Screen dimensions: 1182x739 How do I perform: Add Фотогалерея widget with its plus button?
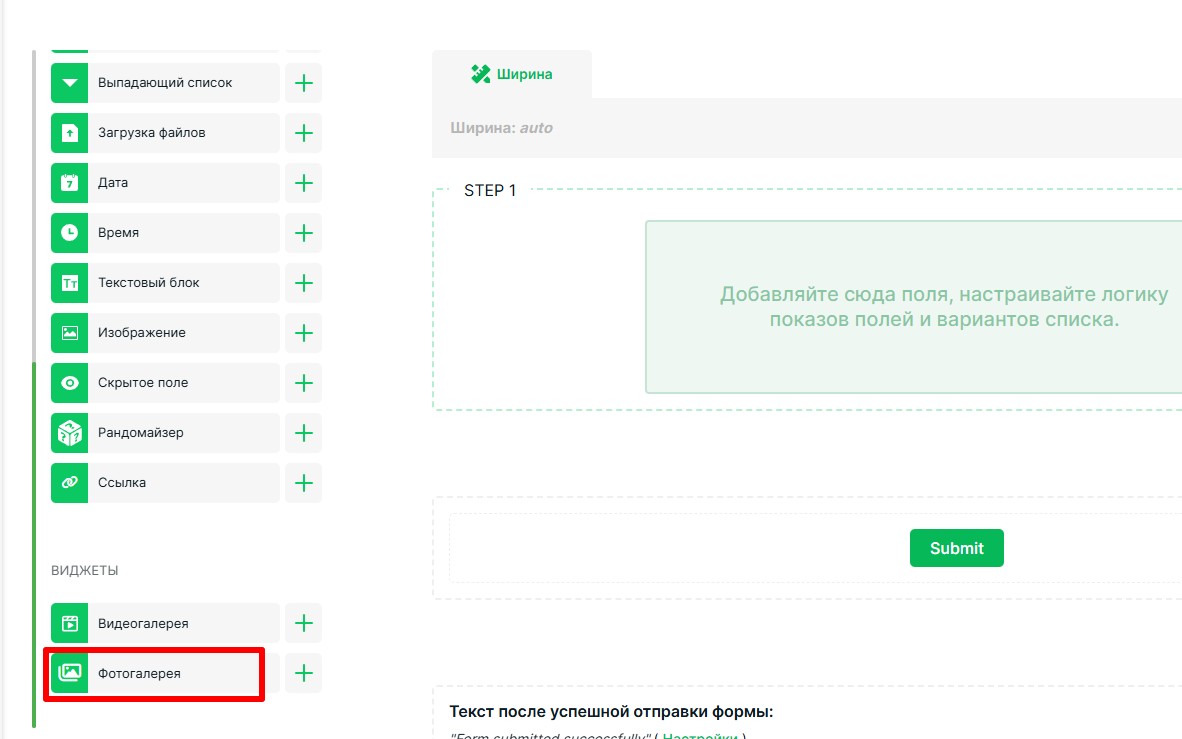click(304, 674)
